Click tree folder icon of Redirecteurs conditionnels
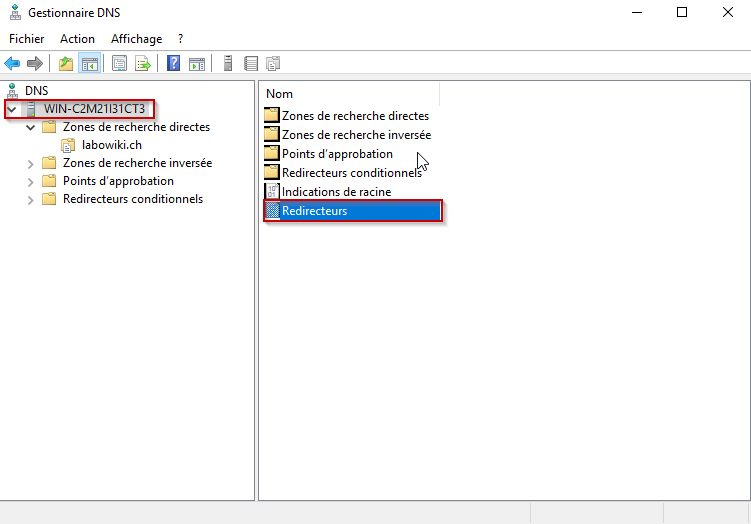The width and height of the screenshot is (751, 524). [49, 199]
